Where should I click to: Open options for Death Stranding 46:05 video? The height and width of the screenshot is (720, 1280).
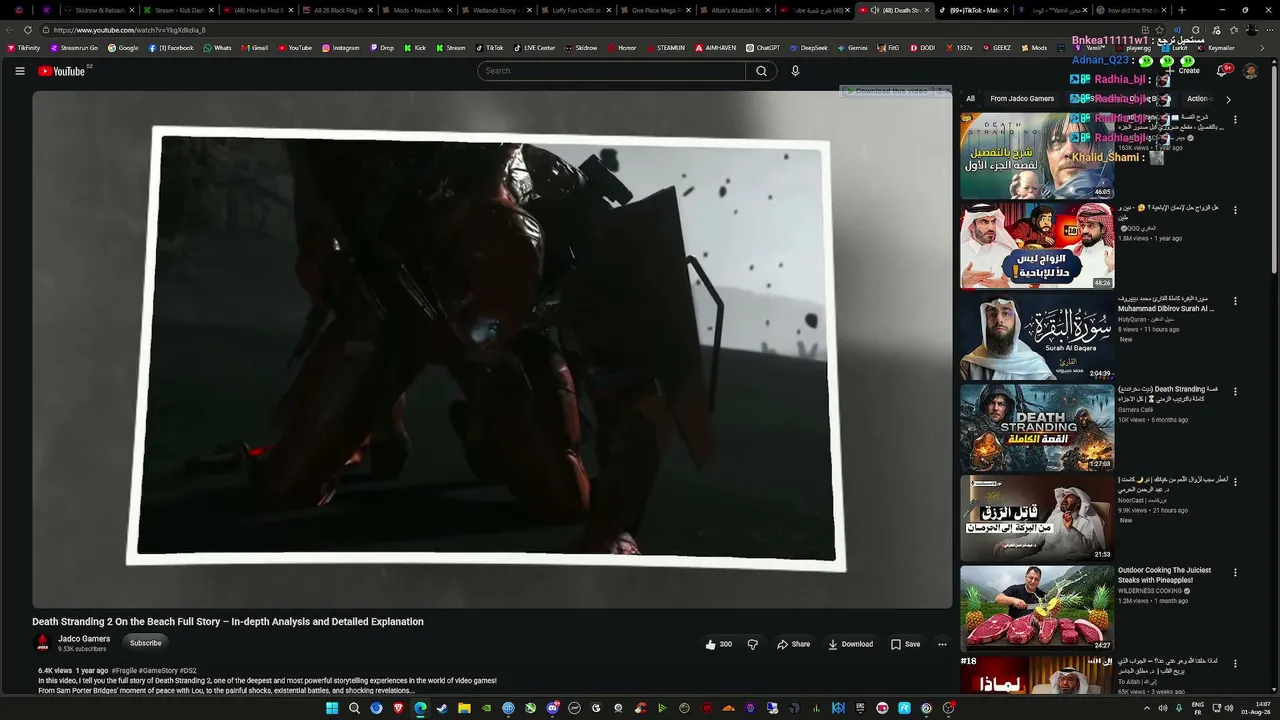pyautogui.click(x=1235, y=120)
